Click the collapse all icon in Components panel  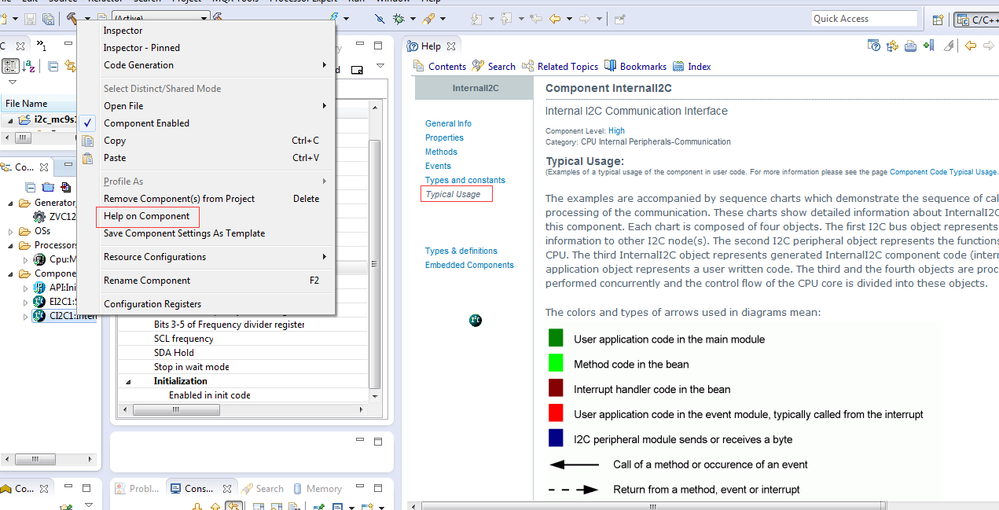[30, 187]
